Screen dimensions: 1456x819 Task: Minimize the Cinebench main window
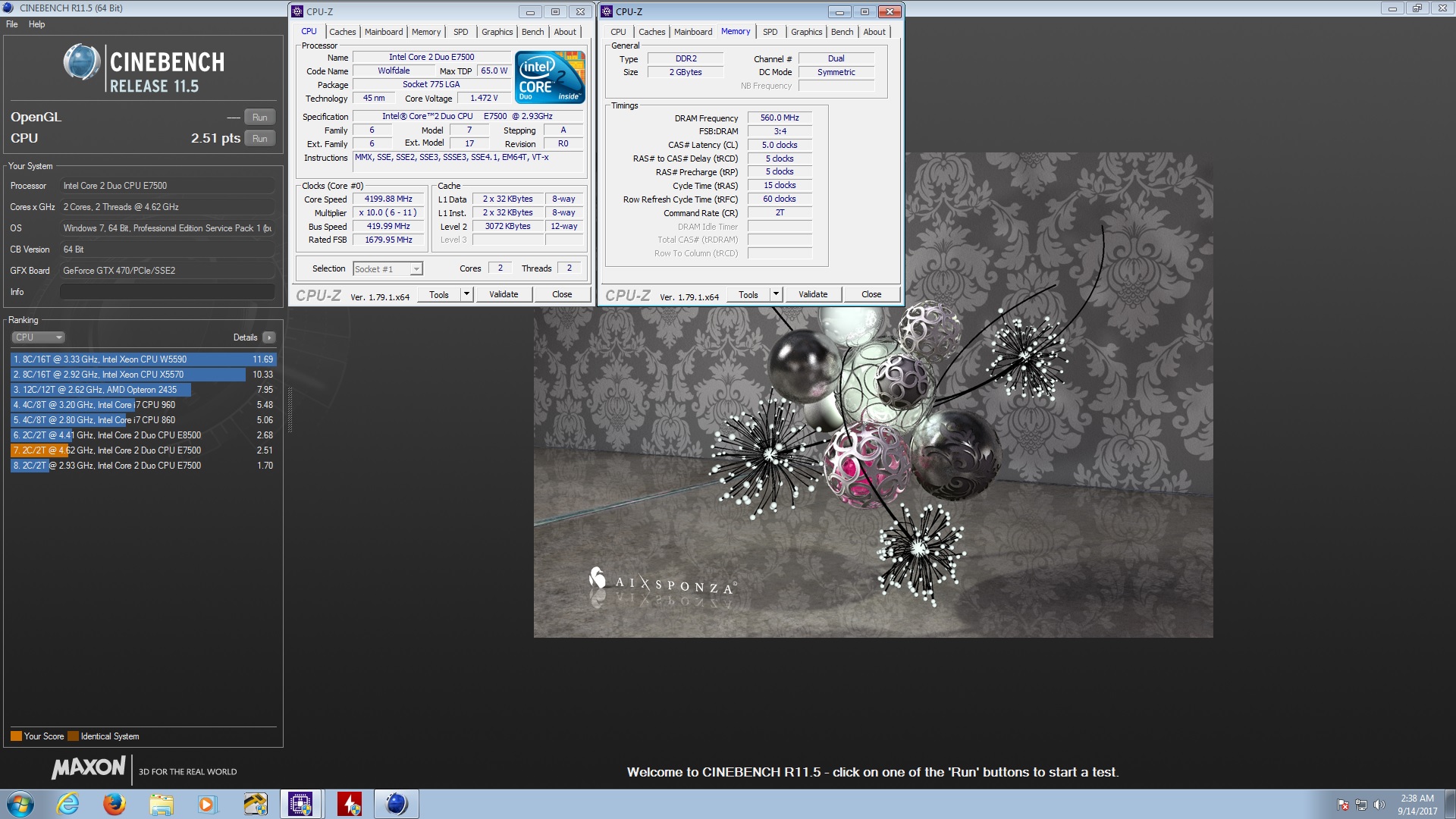click(1392, 8)
